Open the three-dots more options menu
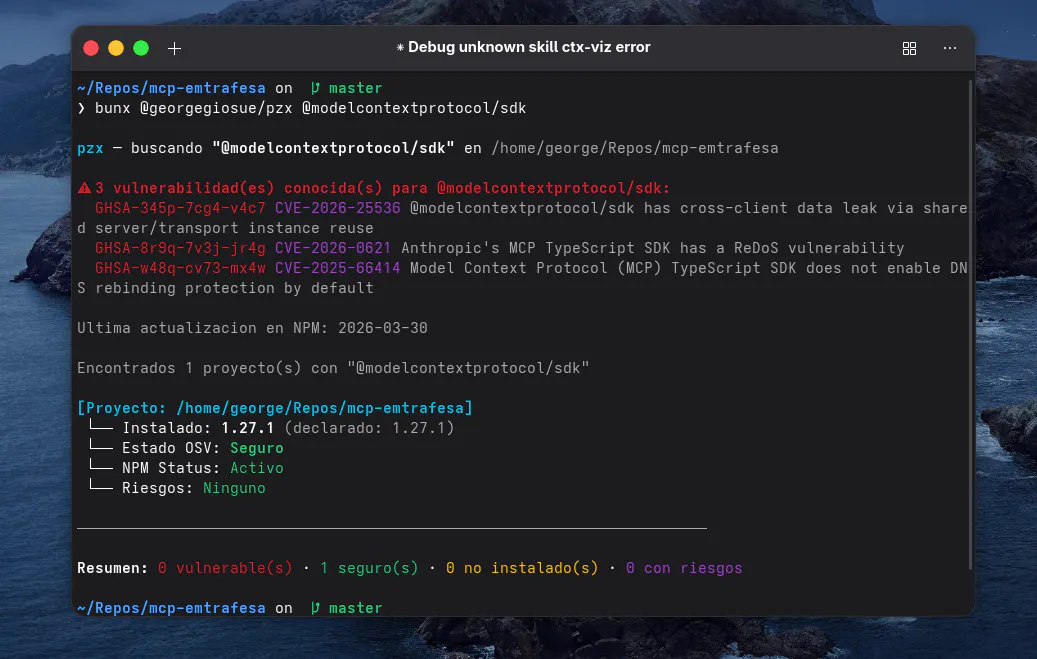 950,48
